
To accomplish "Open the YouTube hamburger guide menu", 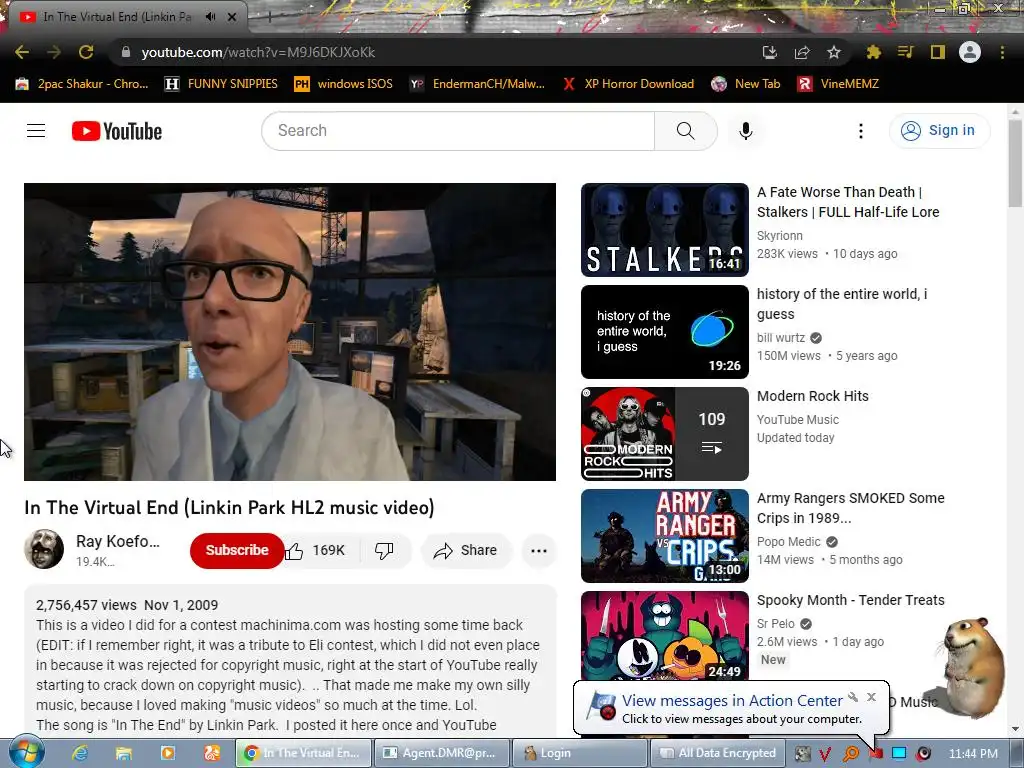I will [36, 131].
